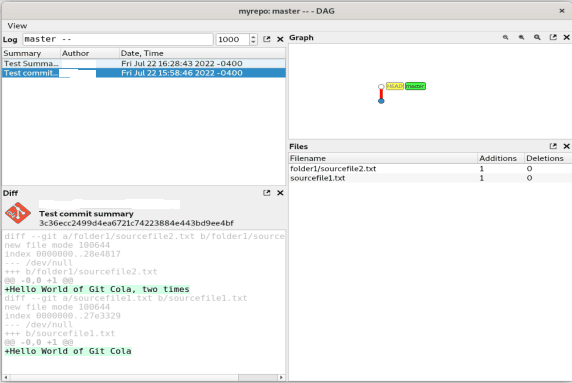Screen dimensions: 572x383
Task: Click the yellow HEAD label in graph
Action: coord(395,86)
